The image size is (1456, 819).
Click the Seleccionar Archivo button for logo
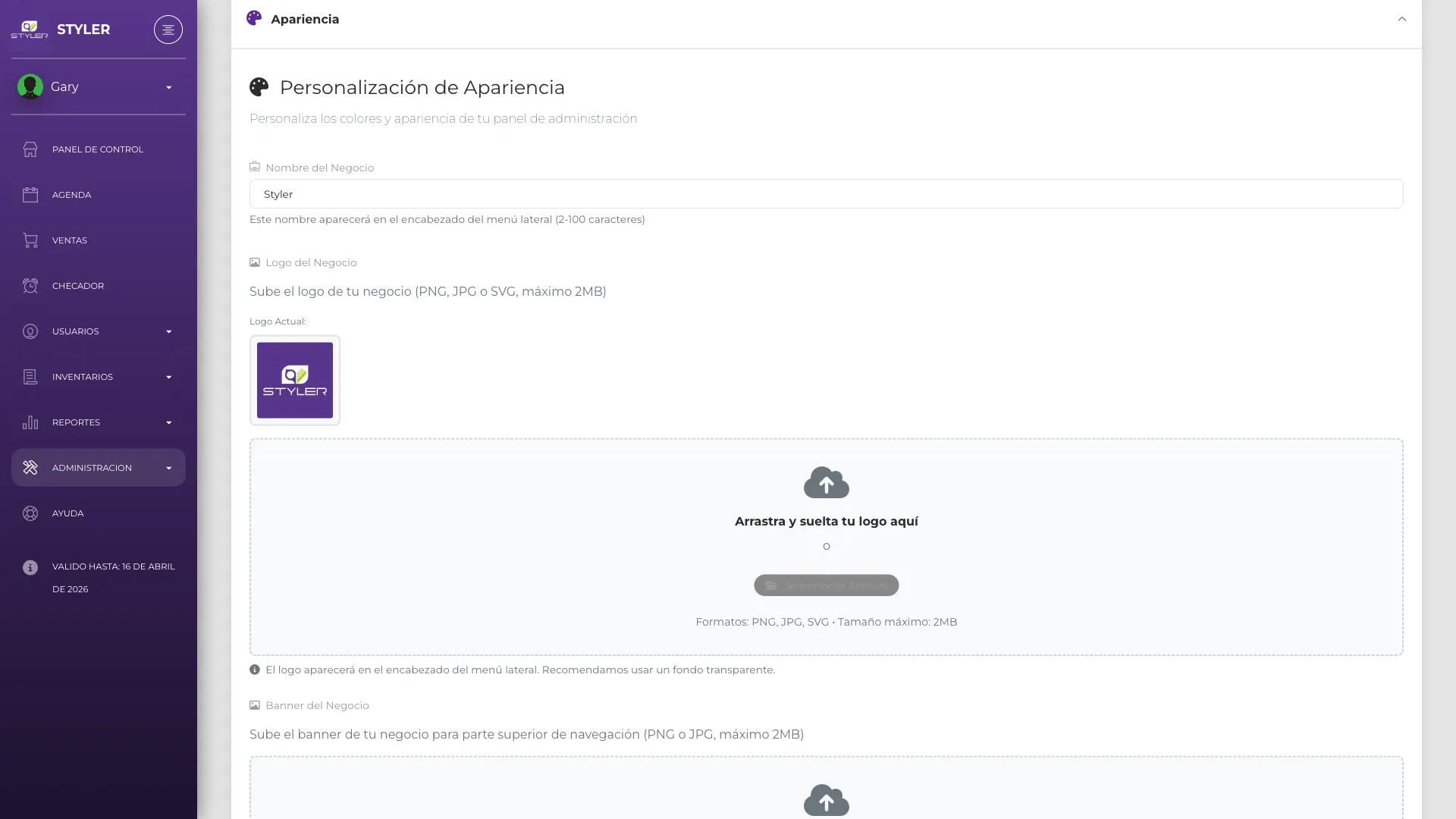[x=827, y=585]
